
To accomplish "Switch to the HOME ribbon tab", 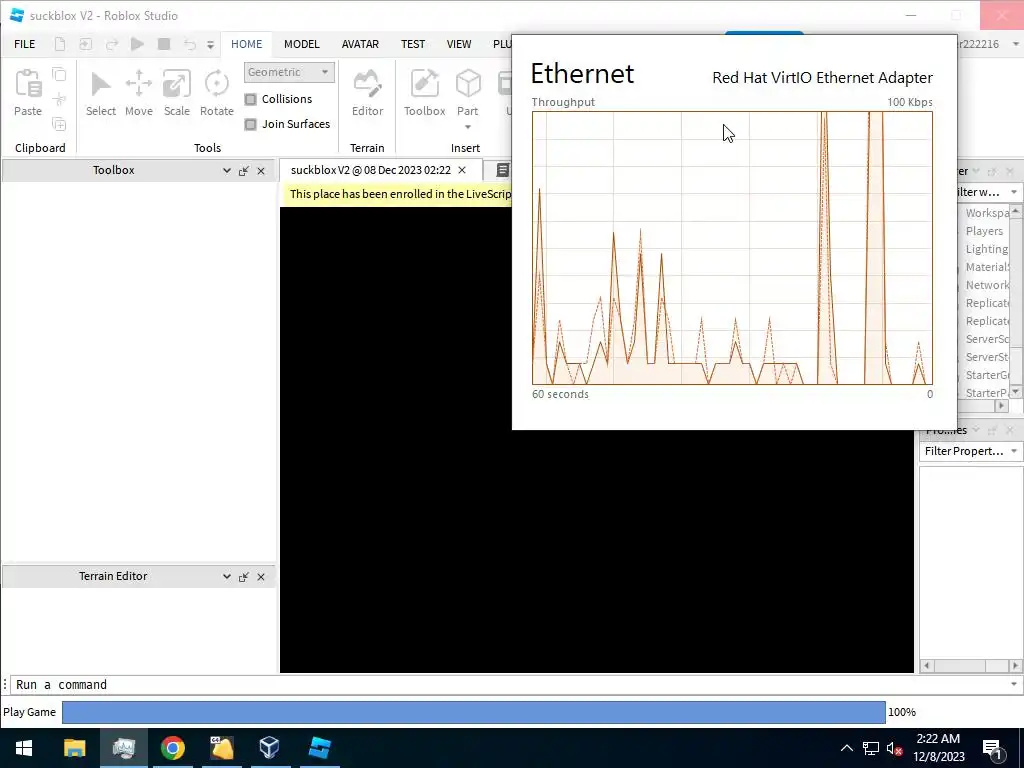I will pyautogui.click(x=246, y=44).
